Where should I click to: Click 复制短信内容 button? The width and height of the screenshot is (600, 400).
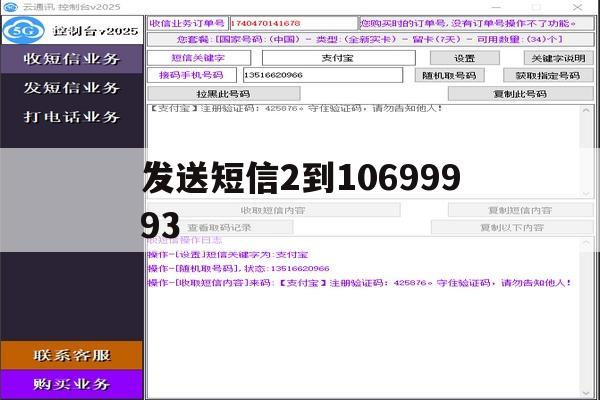click(520, 210)
